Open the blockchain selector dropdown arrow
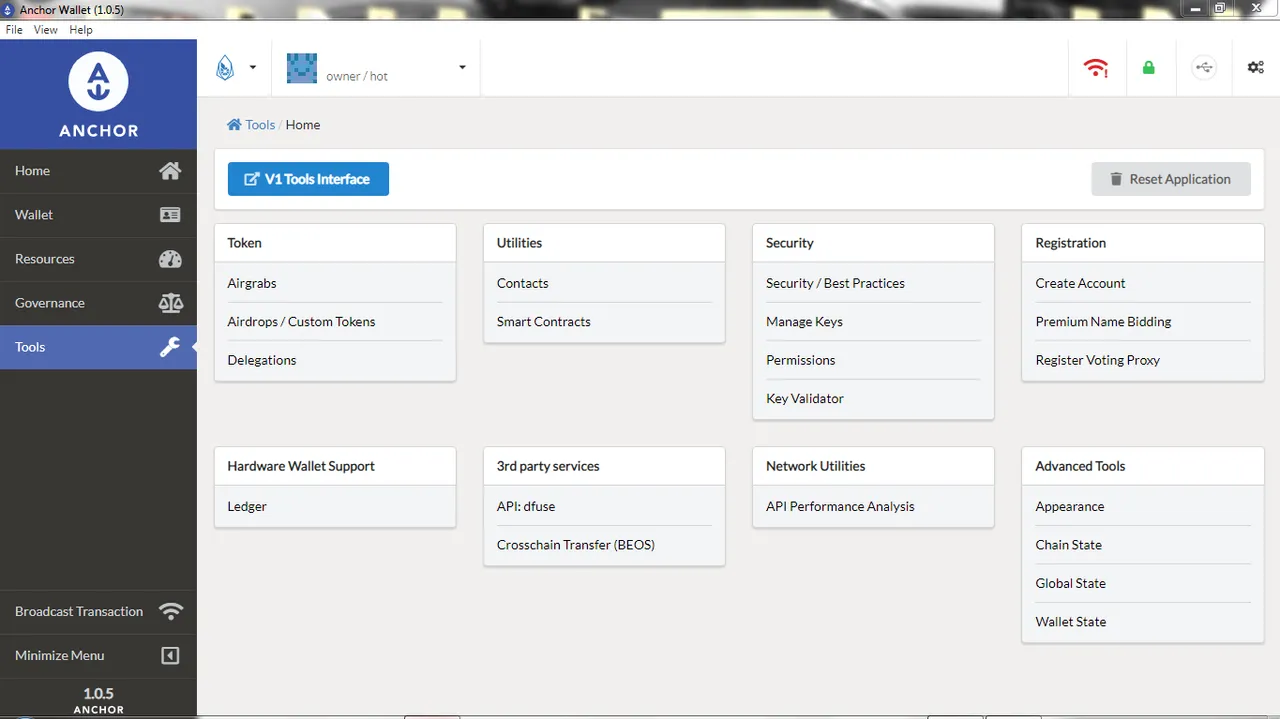Image resolution: width=1280 pixels, height=719 pixels. tap(253, 68)
